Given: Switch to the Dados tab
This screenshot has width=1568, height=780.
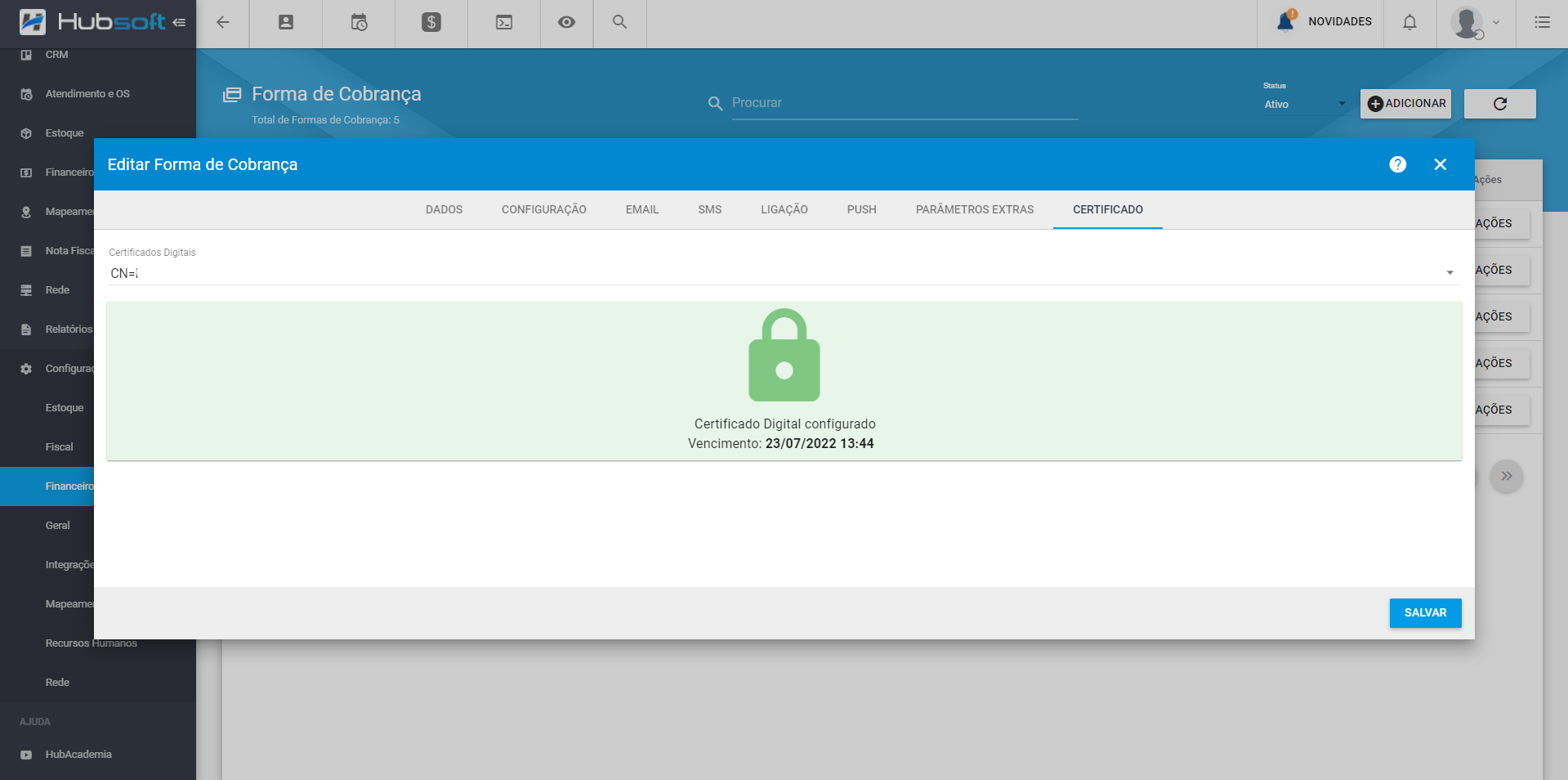Looking at the screenshot, I should coord(444,209).
